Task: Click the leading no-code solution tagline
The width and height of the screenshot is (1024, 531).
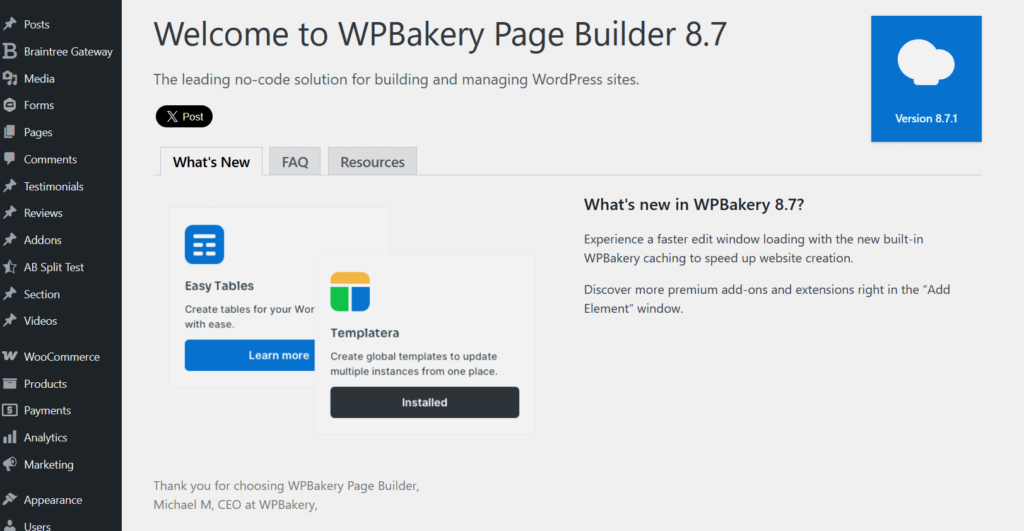Action: pyautogui.click(x=396, y=80)
